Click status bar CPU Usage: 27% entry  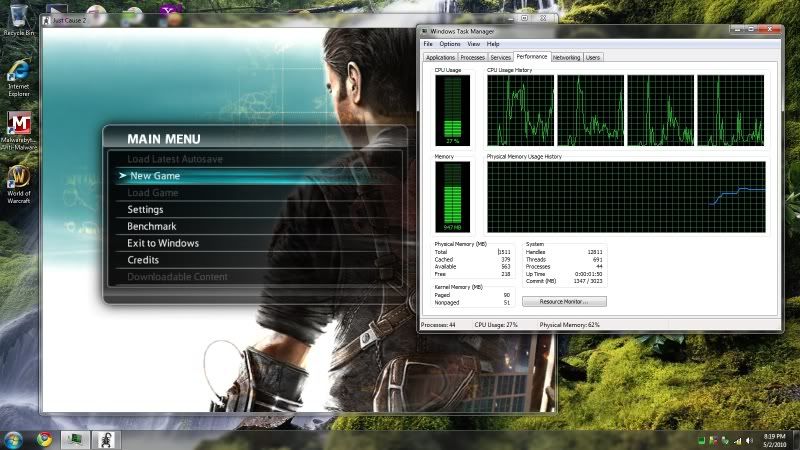496,324
